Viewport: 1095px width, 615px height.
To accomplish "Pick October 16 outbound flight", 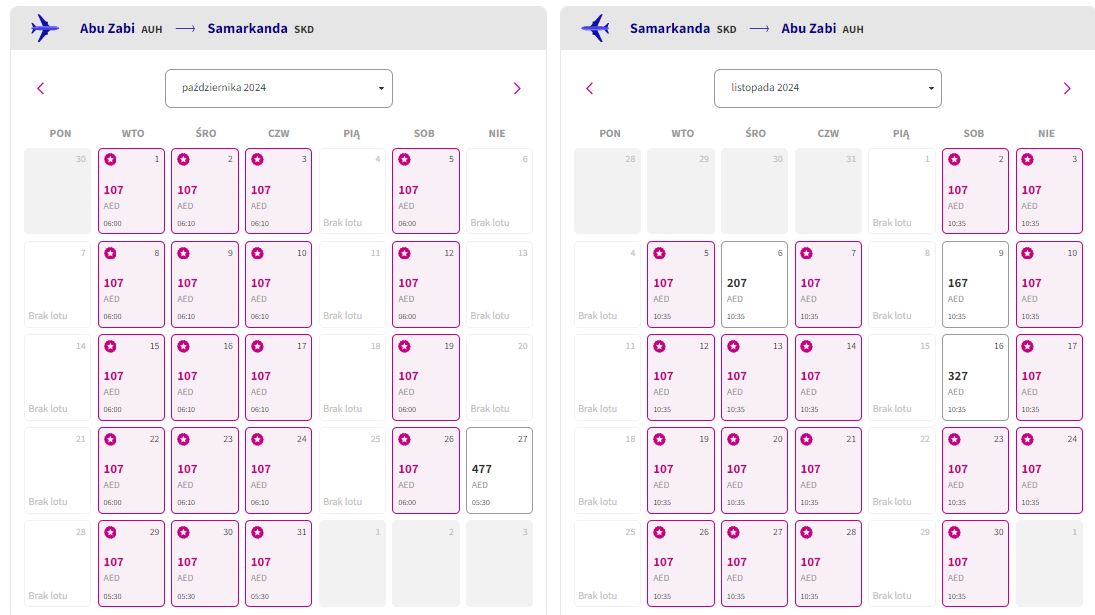I will (x=205, y=378).
